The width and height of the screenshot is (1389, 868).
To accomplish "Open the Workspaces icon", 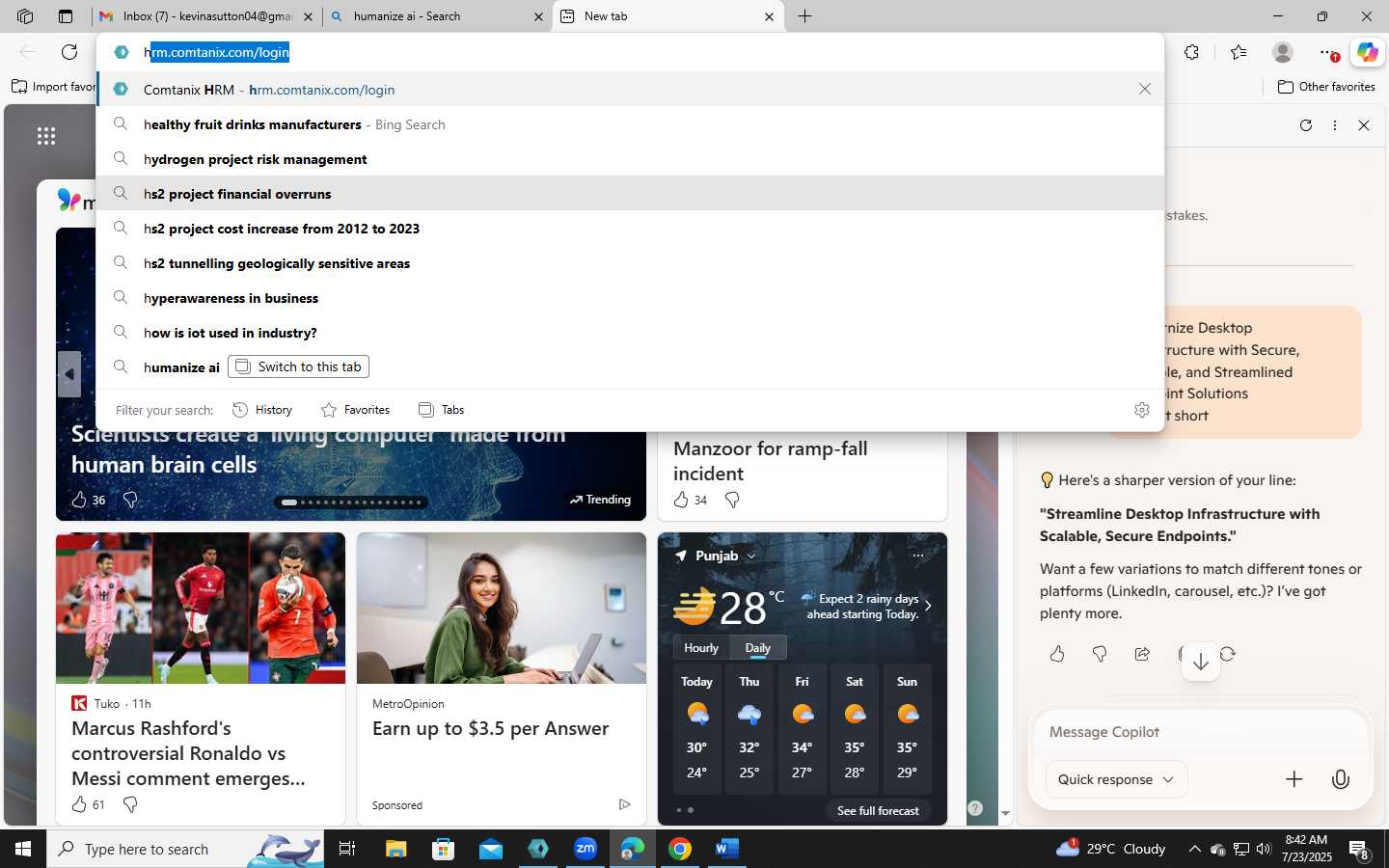I will tap(25, 16).
